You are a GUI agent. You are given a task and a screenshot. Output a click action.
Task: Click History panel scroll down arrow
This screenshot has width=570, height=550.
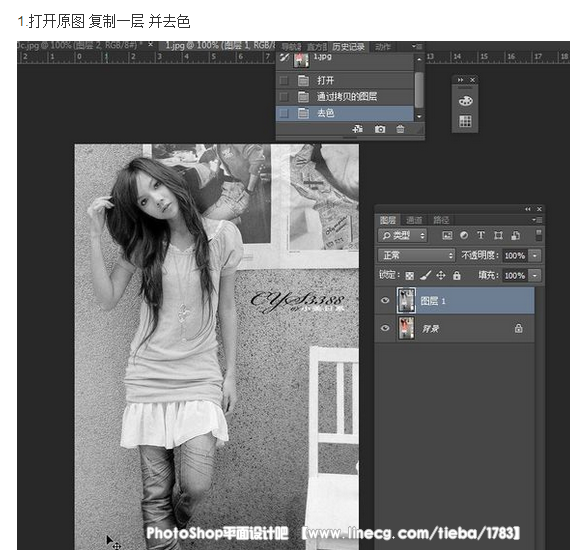tap(419, 116)
